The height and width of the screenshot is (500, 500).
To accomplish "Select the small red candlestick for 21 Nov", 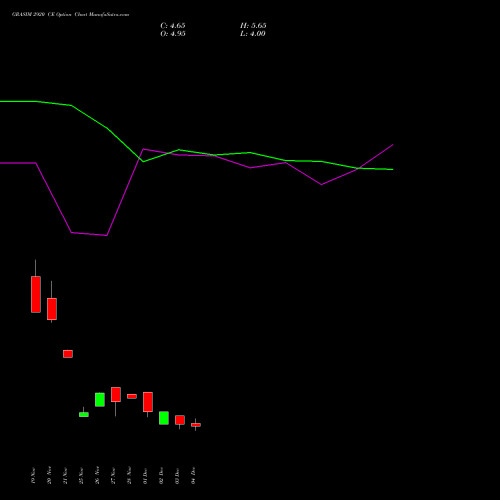I will (x=68, y=354).
